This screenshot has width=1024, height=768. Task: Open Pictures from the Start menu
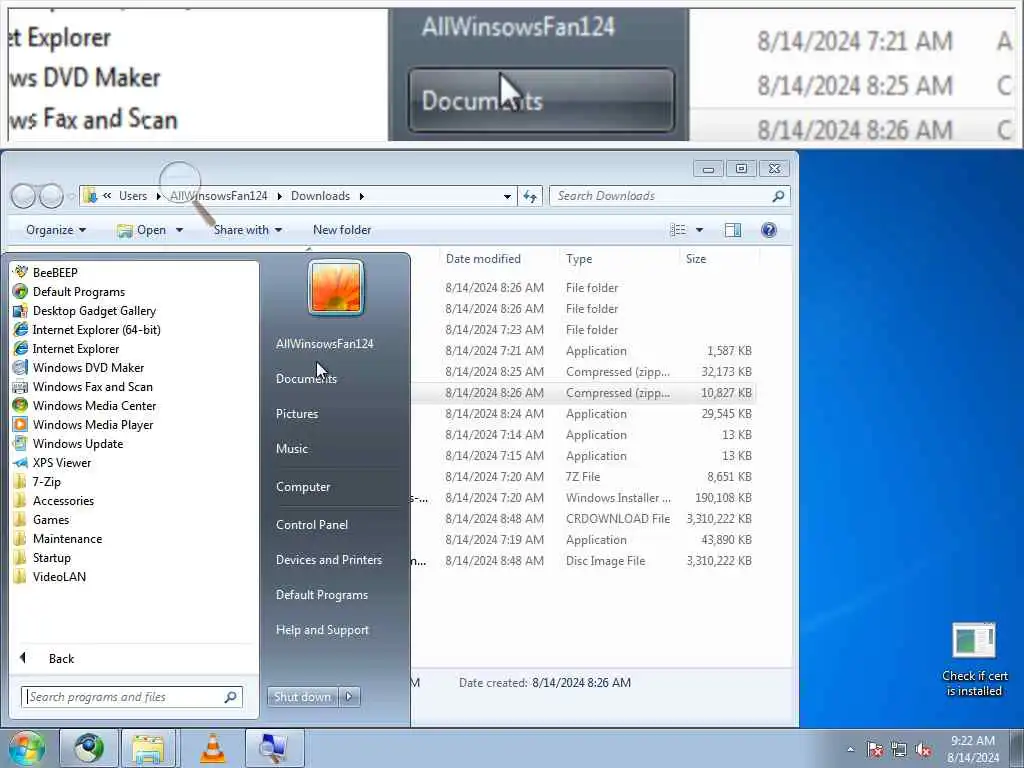coord(296,413)
